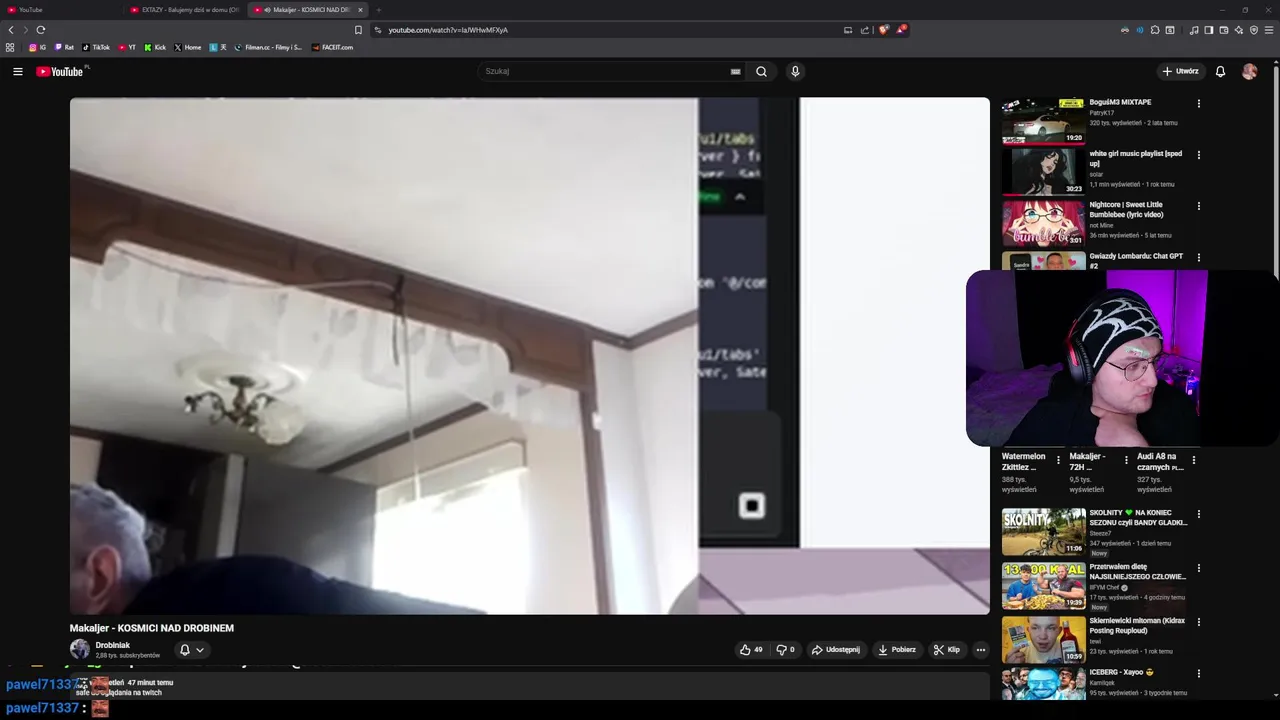
Task: Click Pobierz download button
Action: 897,650
